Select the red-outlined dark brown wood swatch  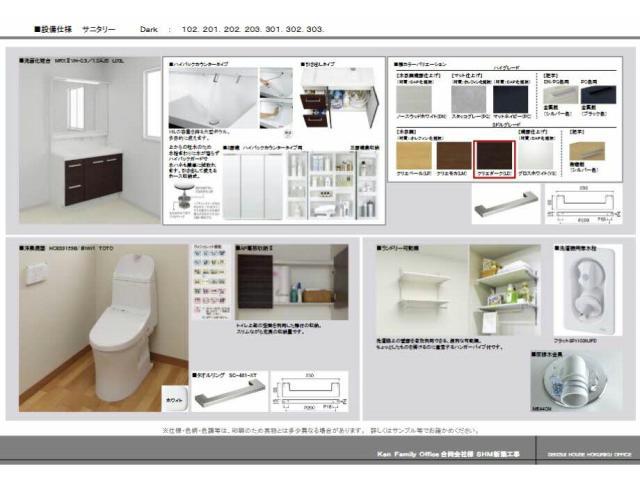pos(493,156)
